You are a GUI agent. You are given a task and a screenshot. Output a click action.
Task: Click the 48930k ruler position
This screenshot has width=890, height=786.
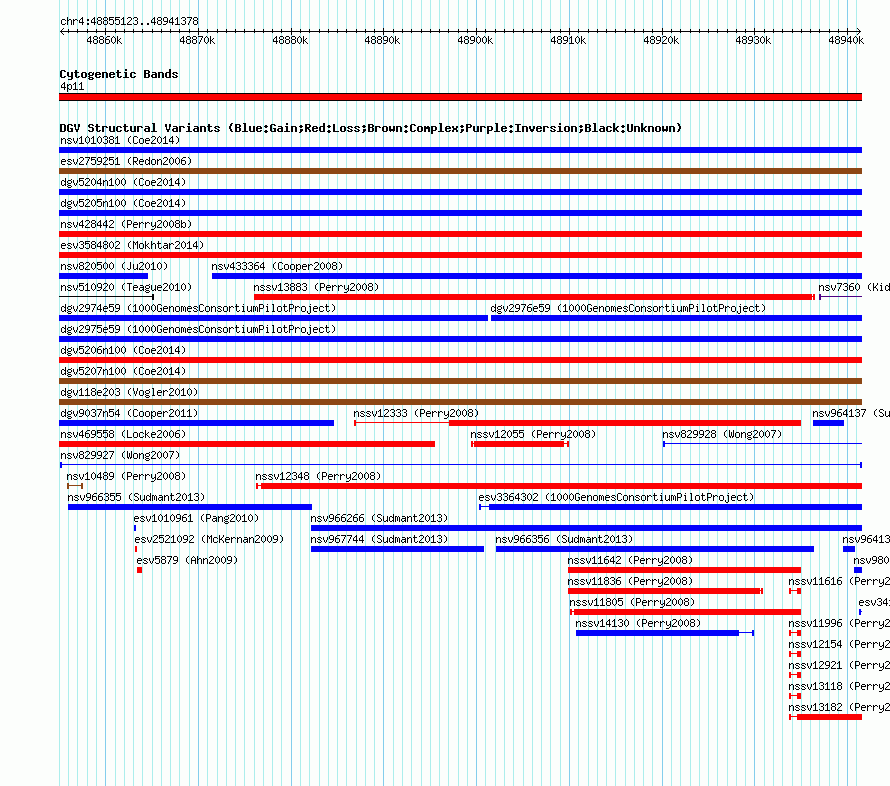(x=753, y=40)
